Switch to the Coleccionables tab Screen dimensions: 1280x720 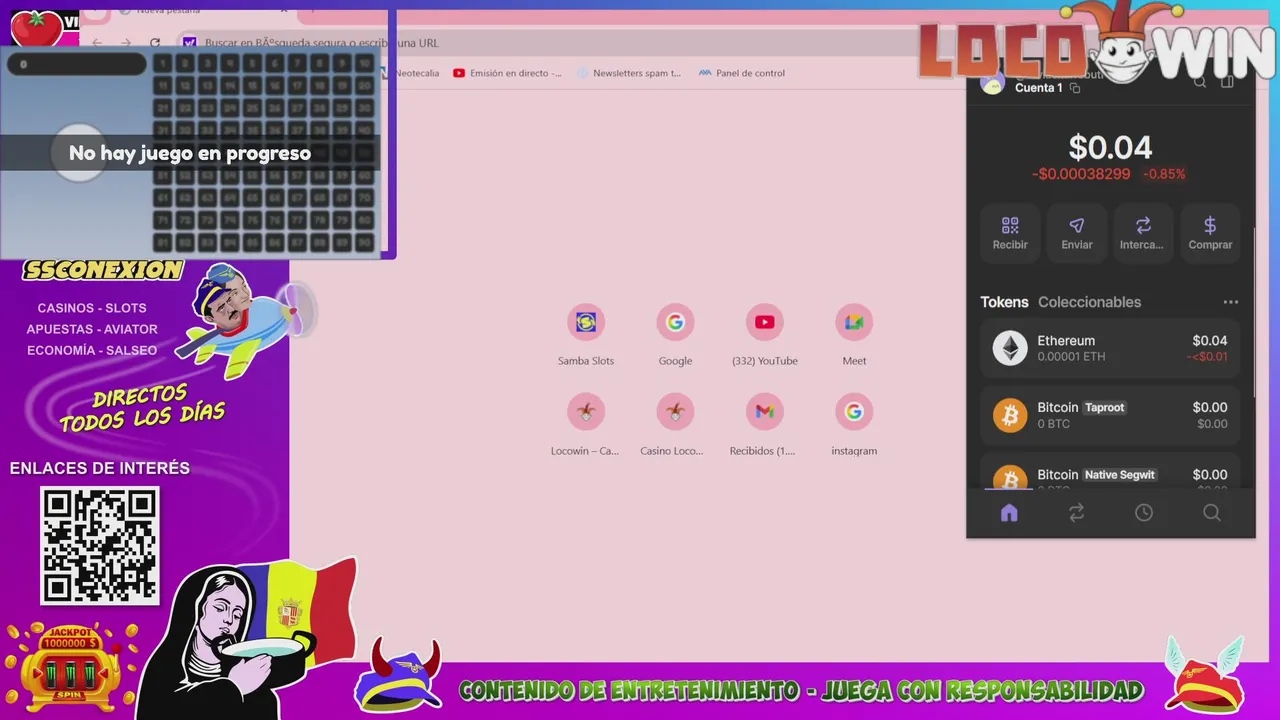pos(1089,302)
